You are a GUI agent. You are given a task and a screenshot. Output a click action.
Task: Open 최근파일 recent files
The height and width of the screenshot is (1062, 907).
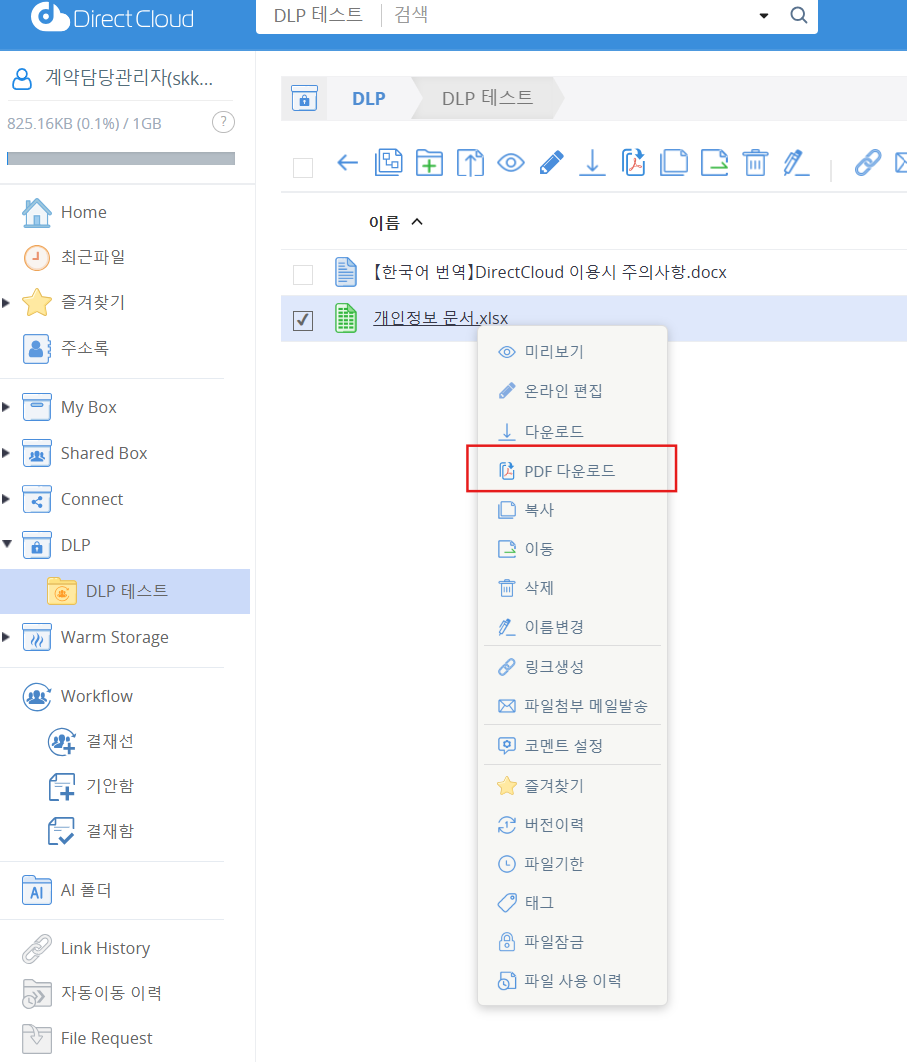coord(93,257)
